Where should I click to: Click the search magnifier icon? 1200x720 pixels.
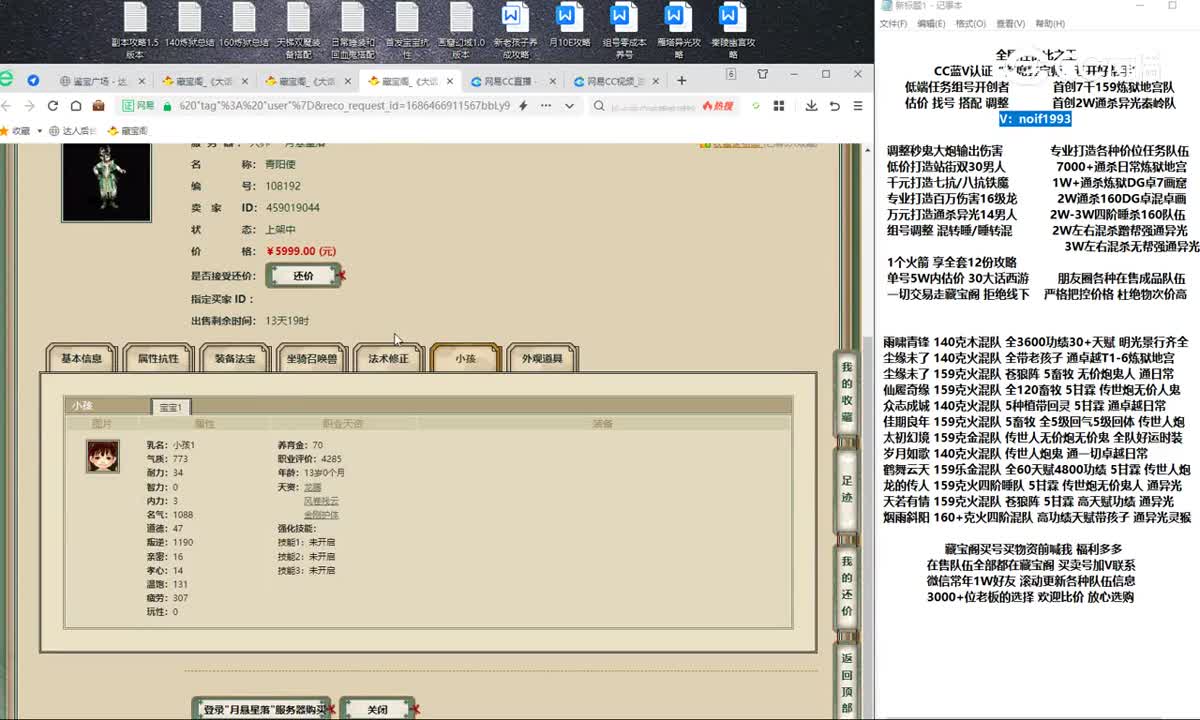pyautogui.click(x=599, y=106)
